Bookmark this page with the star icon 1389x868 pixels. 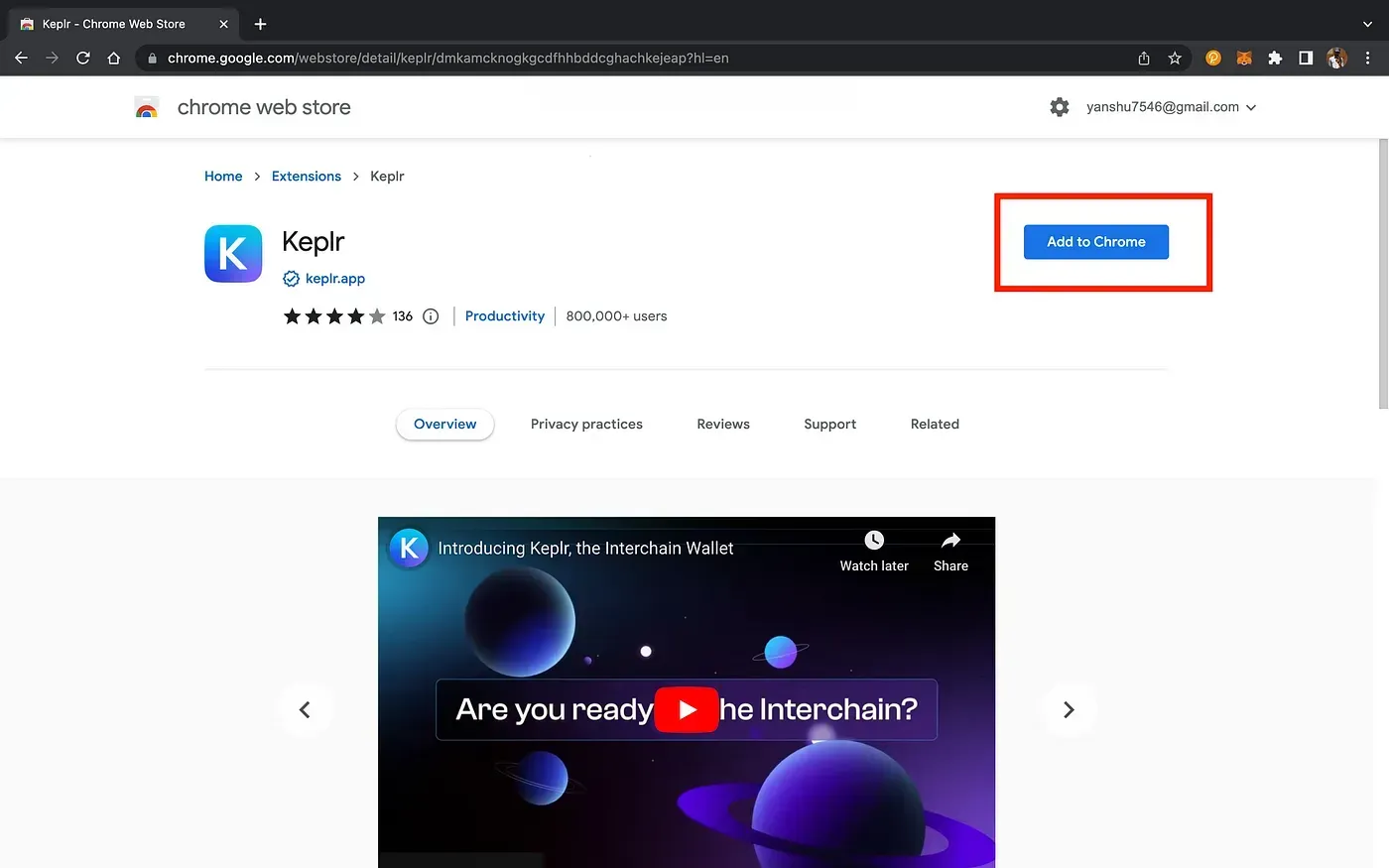tap(1175, 59)
